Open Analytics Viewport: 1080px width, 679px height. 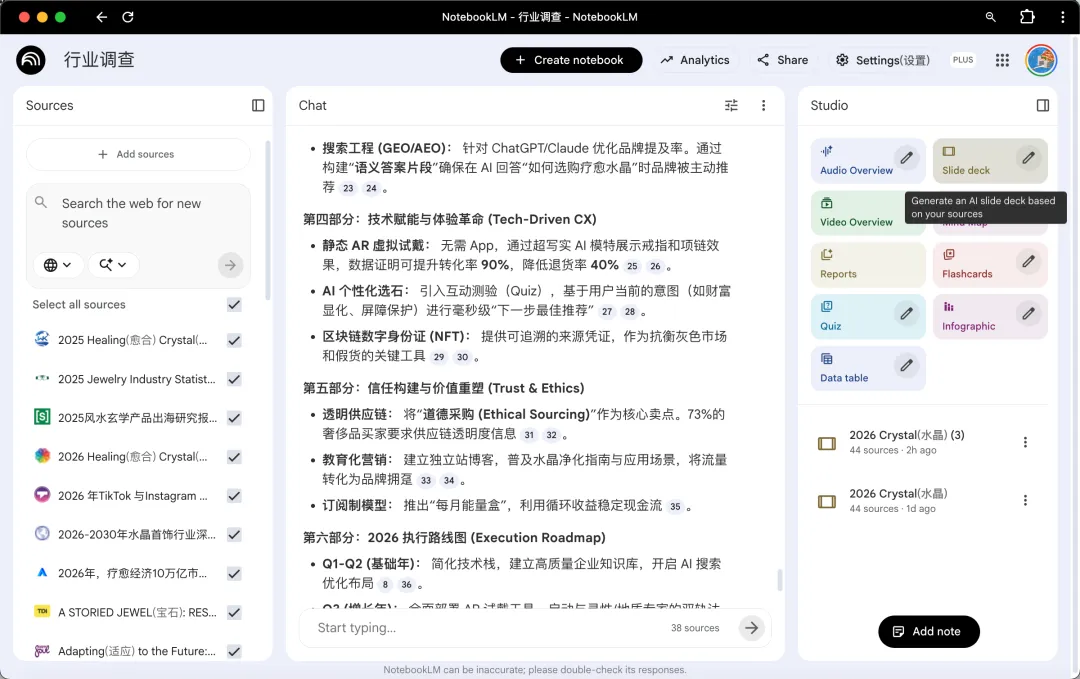pyautogui.click(x=695, y=60)
